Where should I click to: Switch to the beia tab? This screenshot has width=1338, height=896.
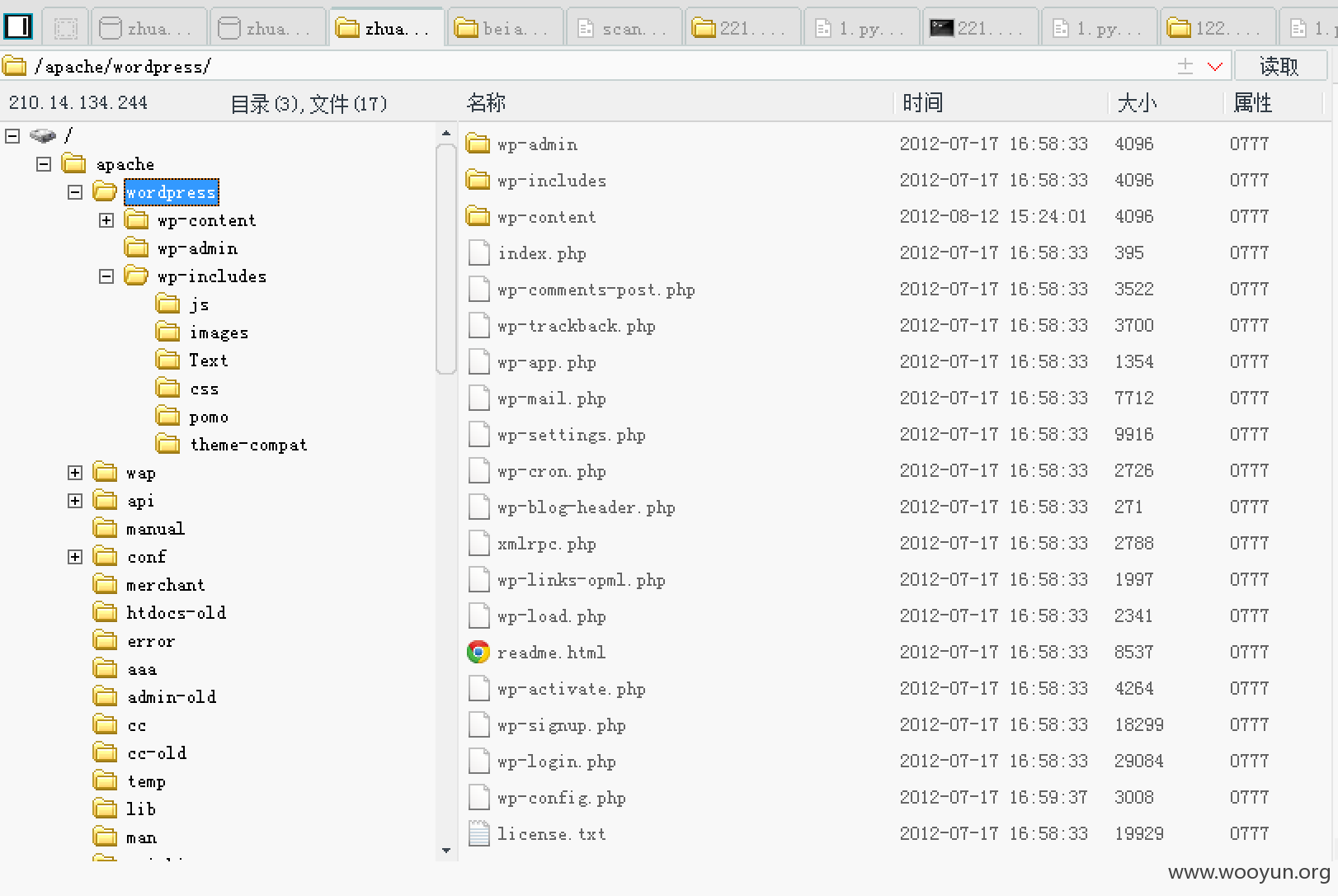click(506, 27)
